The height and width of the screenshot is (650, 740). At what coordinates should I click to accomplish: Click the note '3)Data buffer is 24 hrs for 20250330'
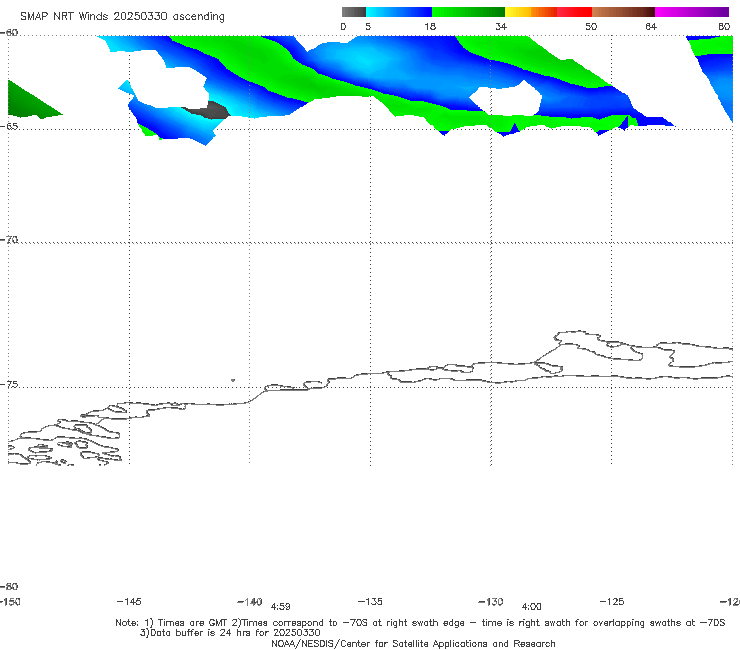click(x=230, y=633)
